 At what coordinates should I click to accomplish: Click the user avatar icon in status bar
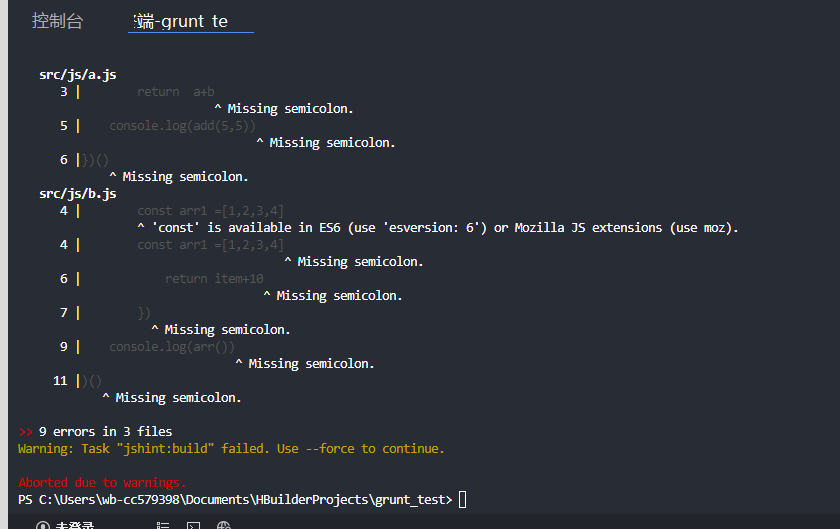tap(43, 525)
